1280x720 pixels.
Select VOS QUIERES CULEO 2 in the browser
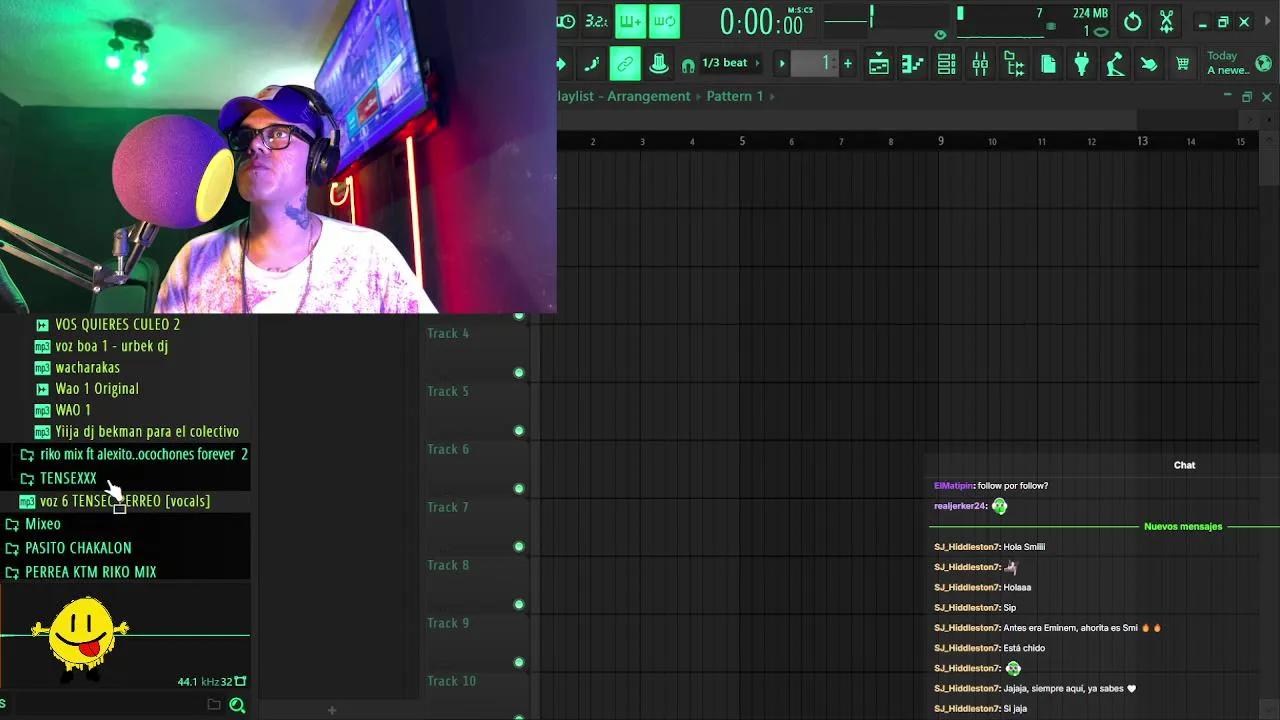tap(118, 324)
